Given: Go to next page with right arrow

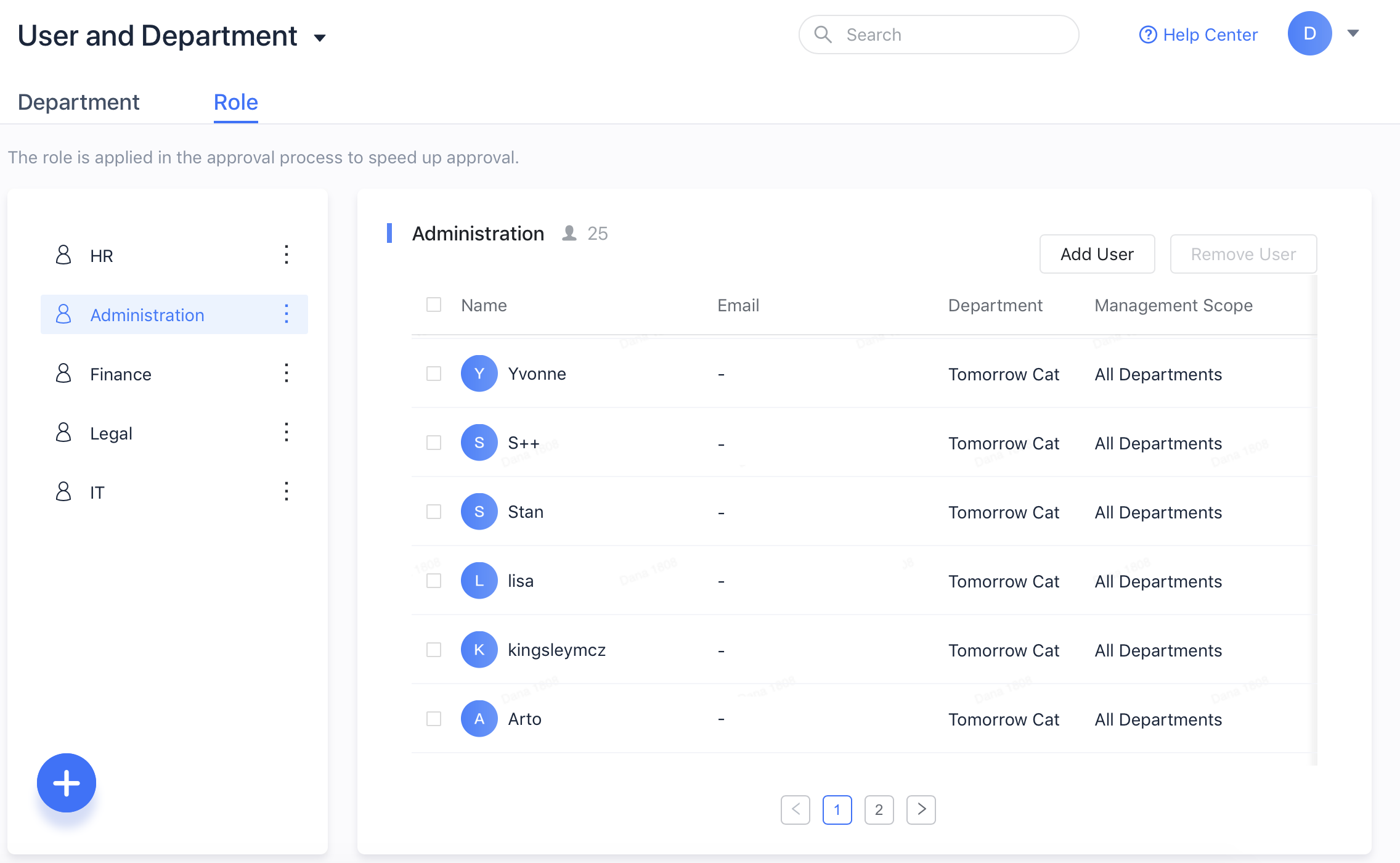Looking at the screenshot, I should [921, 809].
